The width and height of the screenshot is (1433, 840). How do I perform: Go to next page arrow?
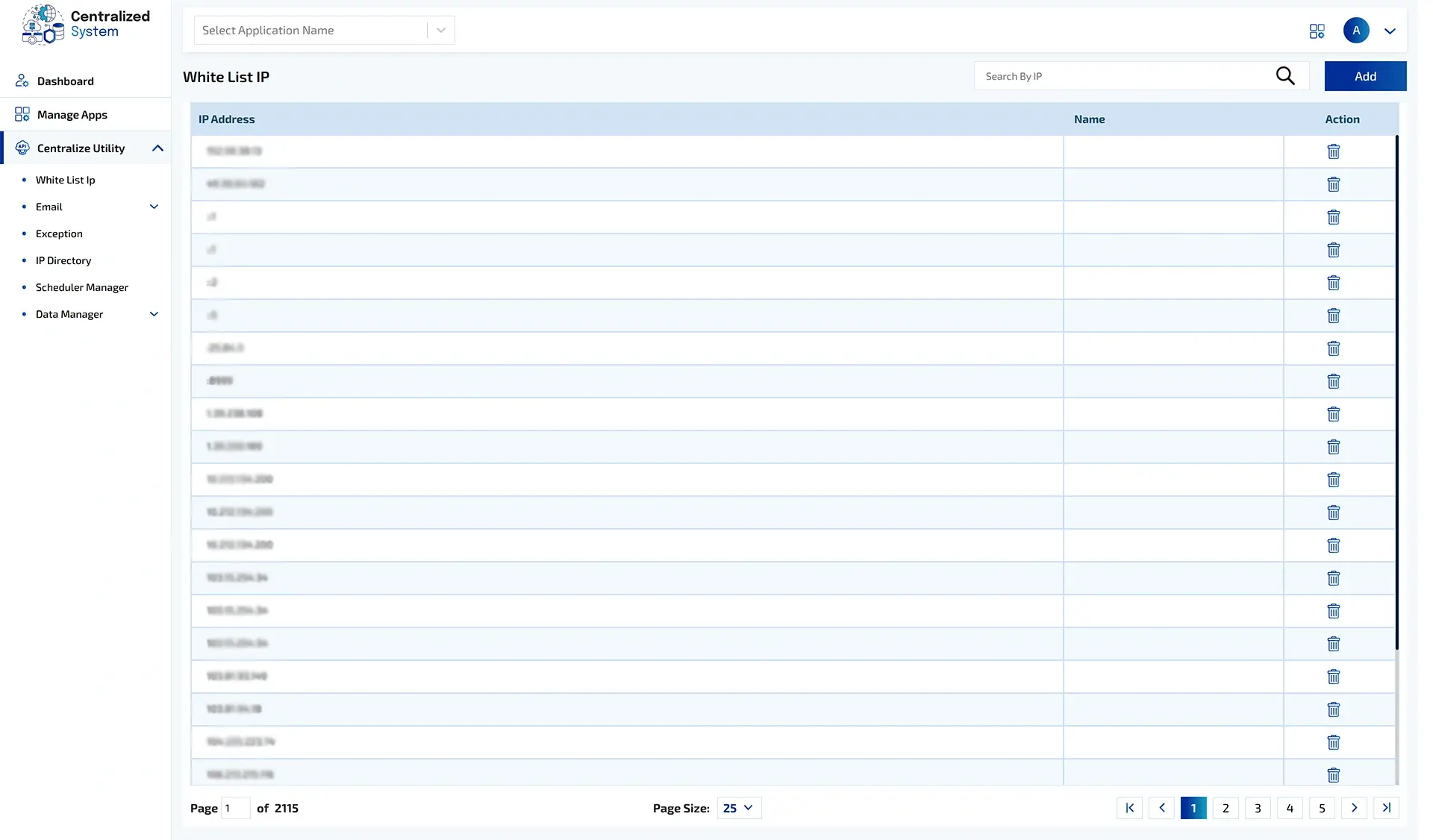tap(1354, 808)
